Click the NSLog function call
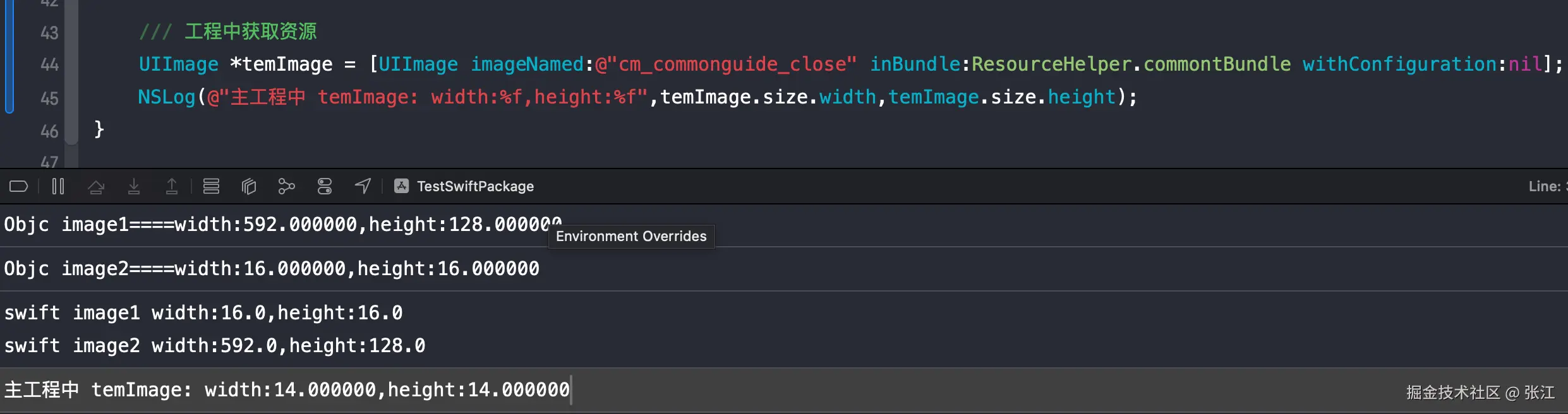Image resolution: width=1568 pixels, height=414 pixels. pyautogui.click(x=167, y=97)
